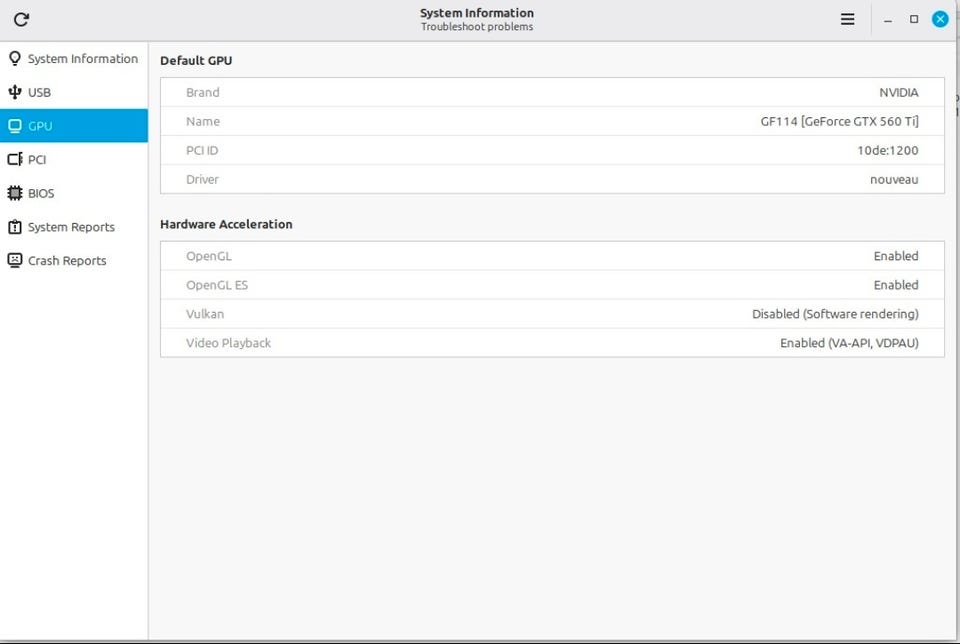
Task: Click the USB trident icon
Action: [x=15, y=92]
